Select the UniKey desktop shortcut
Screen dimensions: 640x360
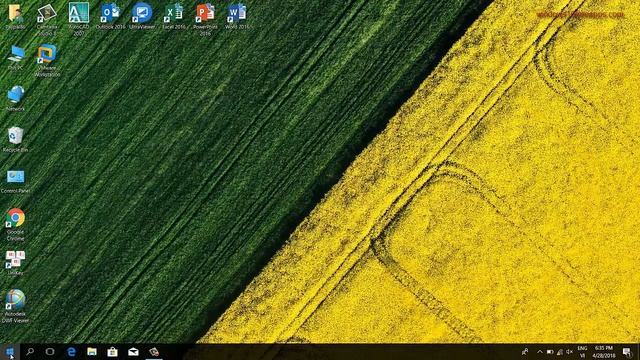click(15, 262)
